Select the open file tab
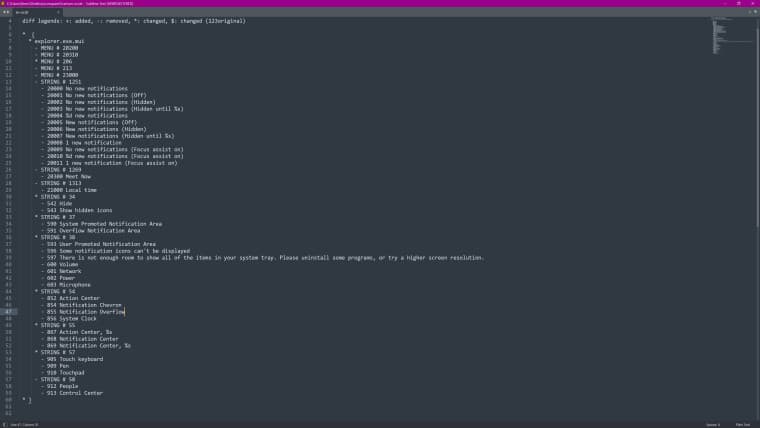The image size is (760, 428). [x=37, y=12]
